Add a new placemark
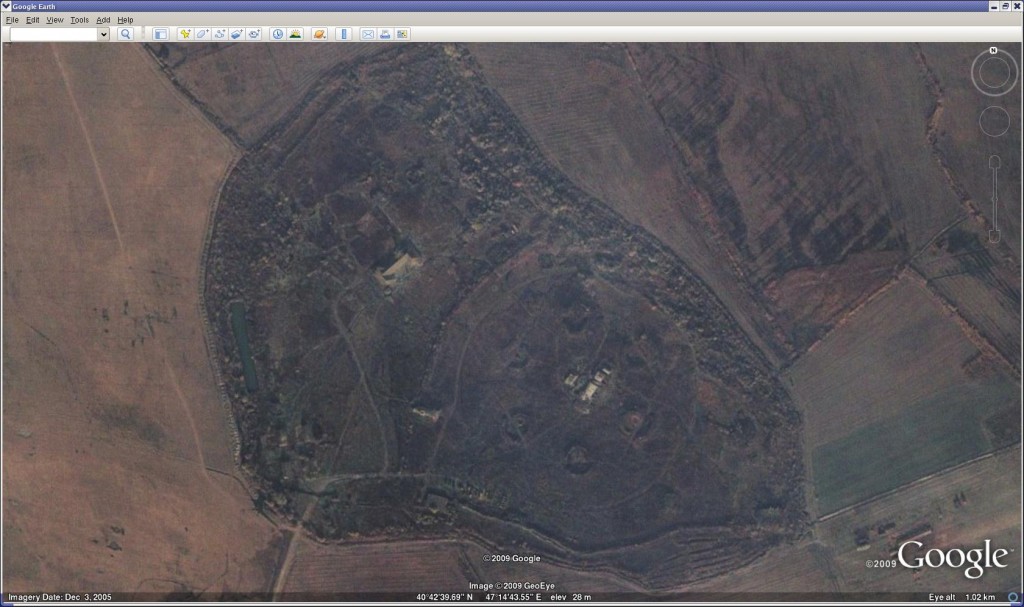 point(185,34)
